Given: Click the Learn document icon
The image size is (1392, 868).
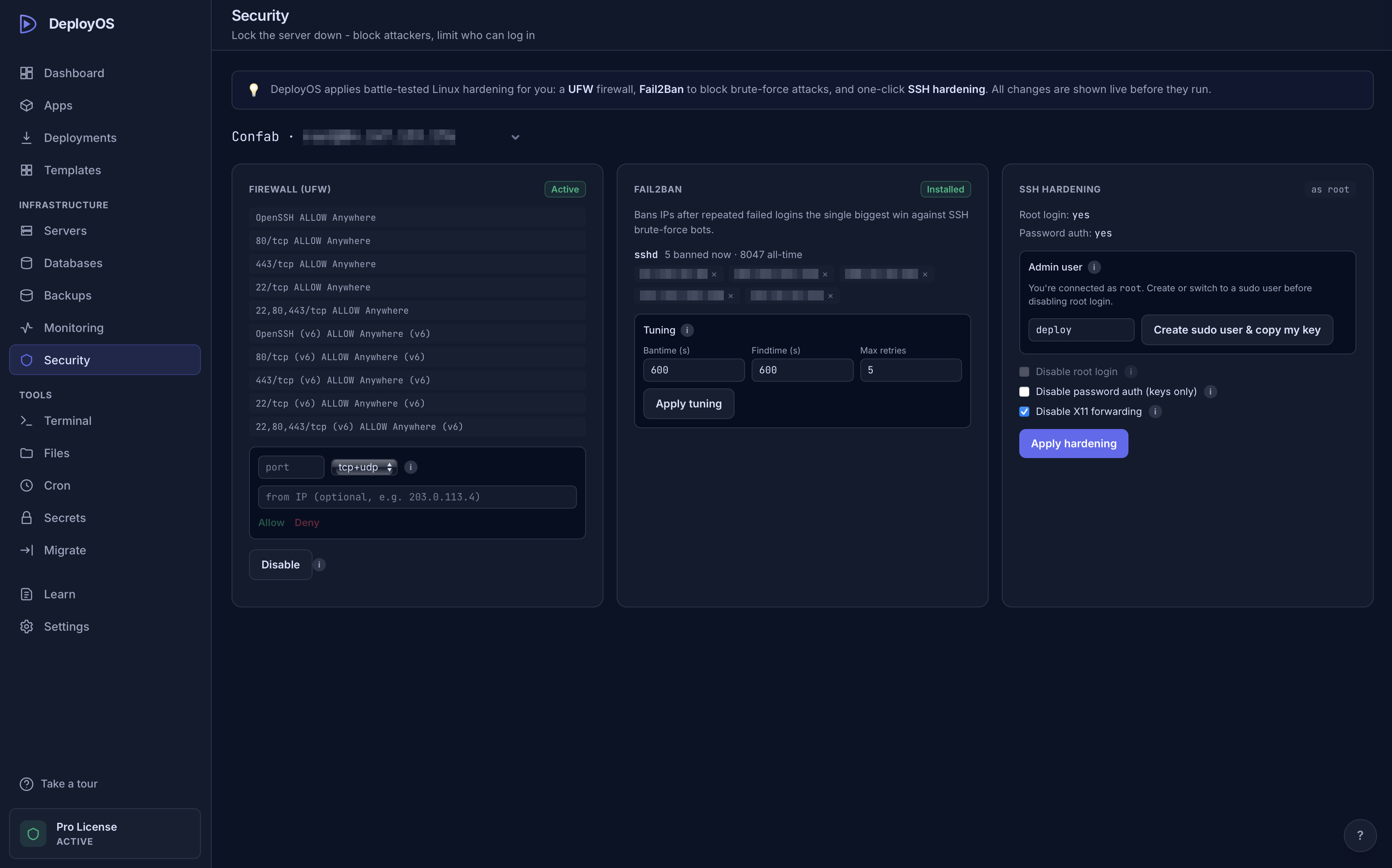Looking at the screenshot, I should pos(27,594).
